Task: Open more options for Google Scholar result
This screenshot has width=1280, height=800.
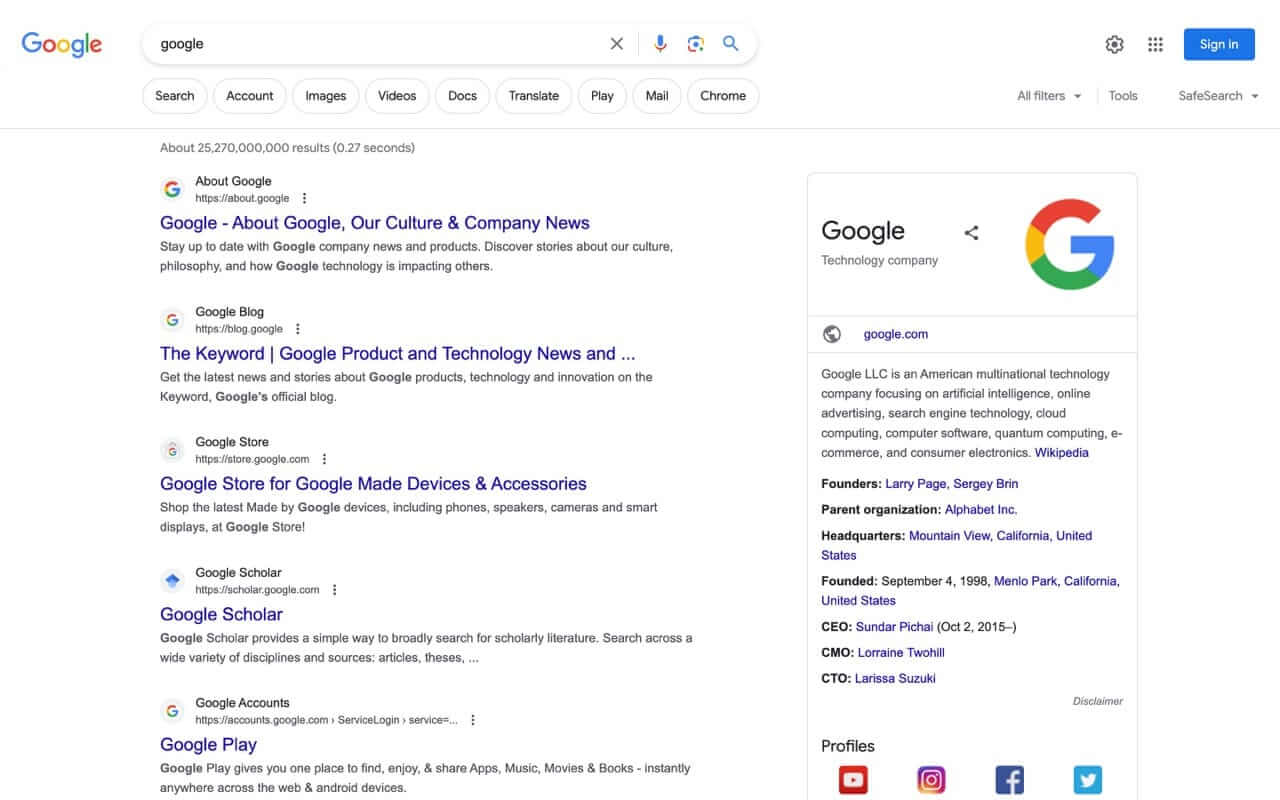Action: (335, 590)
